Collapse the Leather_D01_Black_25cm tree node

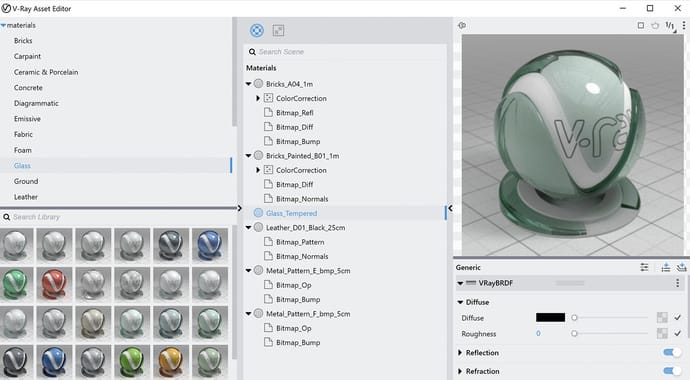point(249,227)
